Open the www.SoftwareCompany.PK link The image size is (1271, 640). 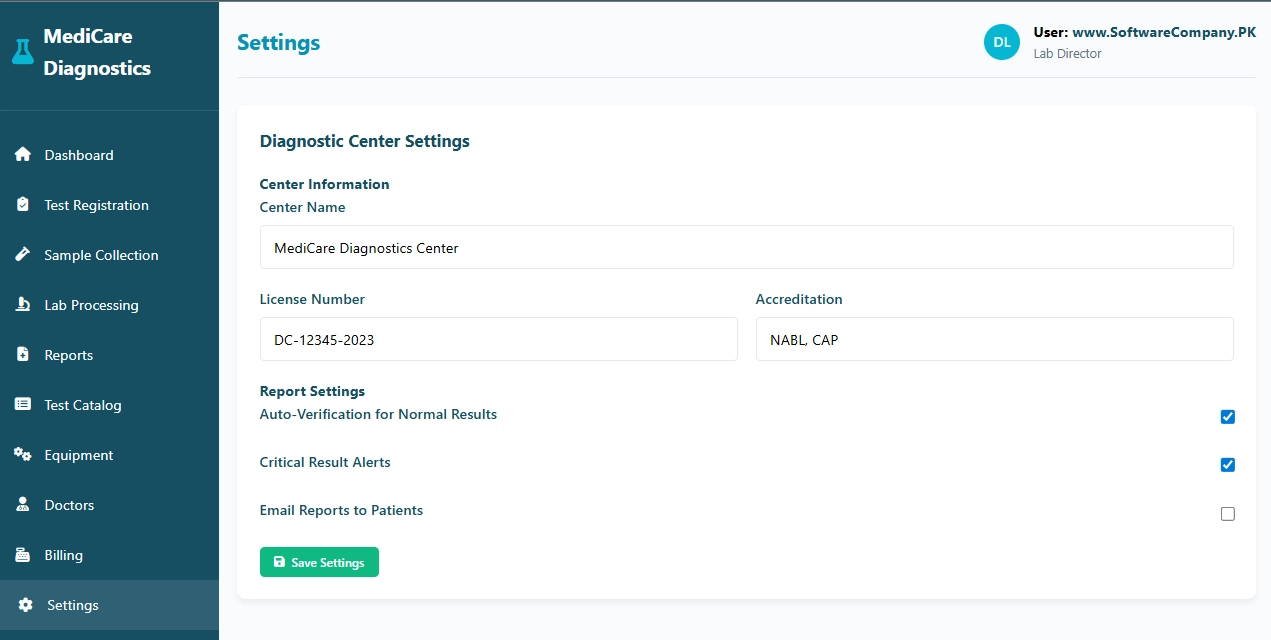1163,32
